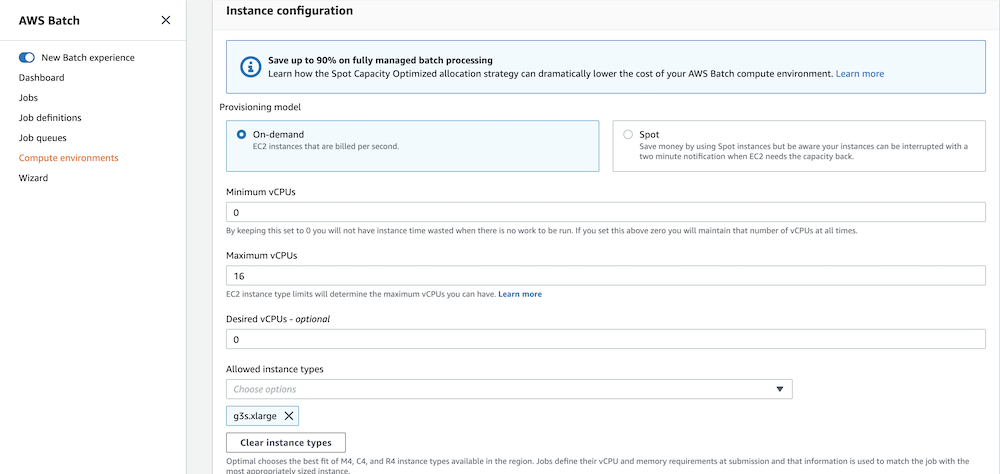Open Learn more link in Spot savings banner
Viewport: 1000px width, 474px height.
860,73
